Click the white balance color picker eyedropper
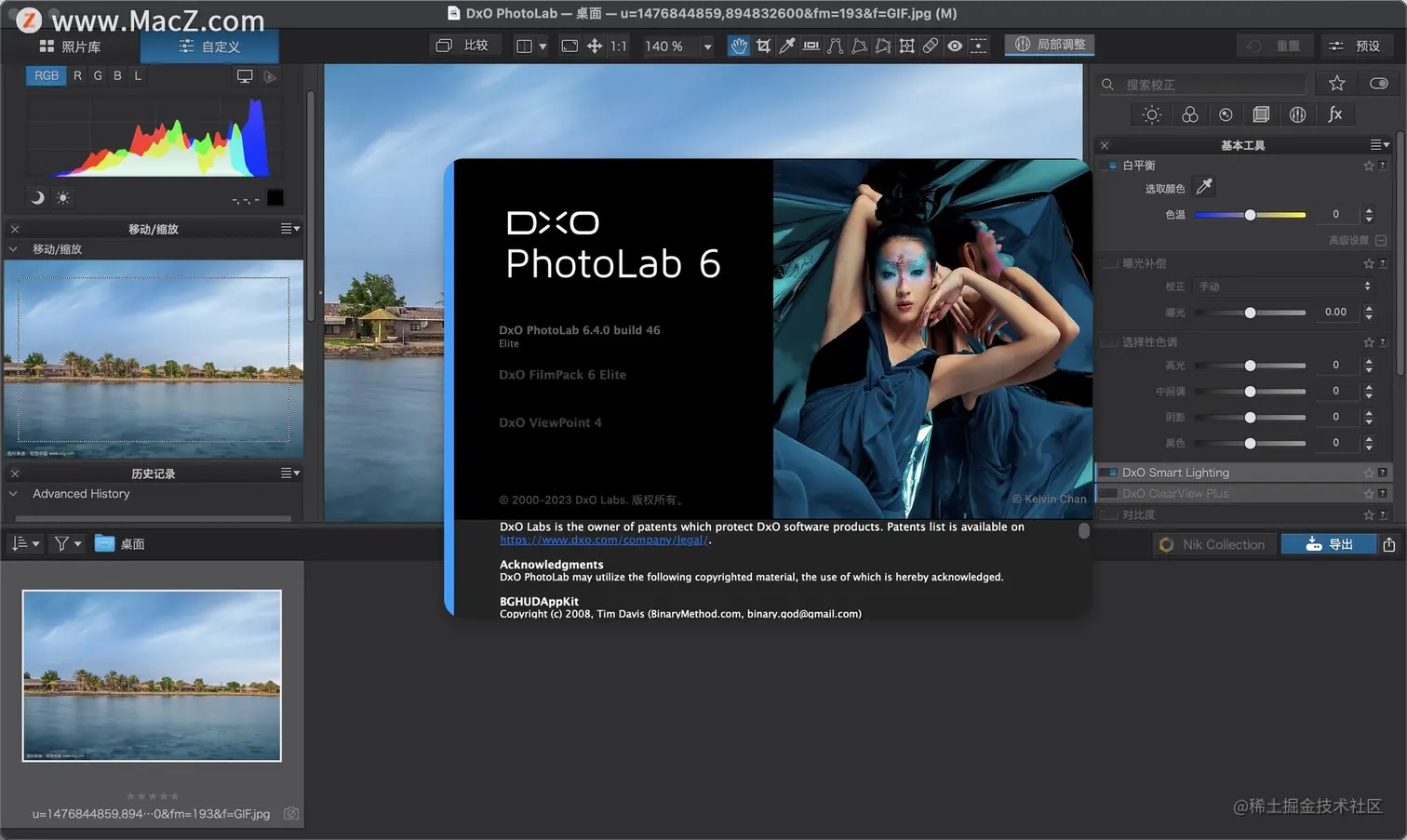 1204,187
